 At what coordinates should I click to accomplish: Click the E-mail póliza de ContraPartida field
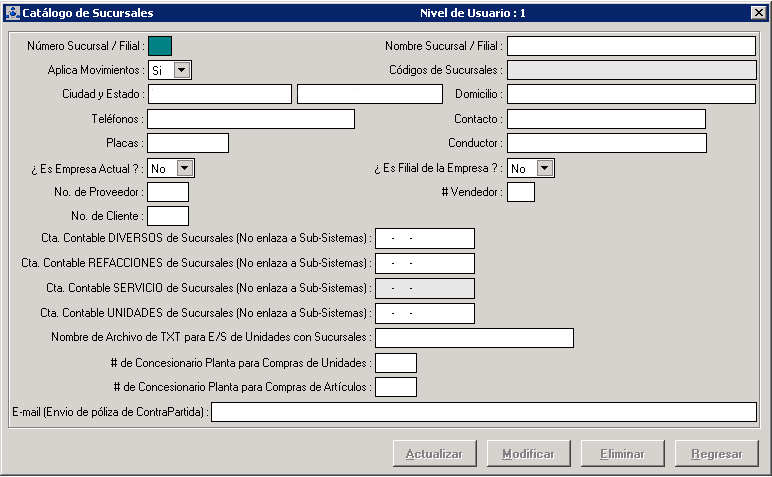(x=483, y=412)
